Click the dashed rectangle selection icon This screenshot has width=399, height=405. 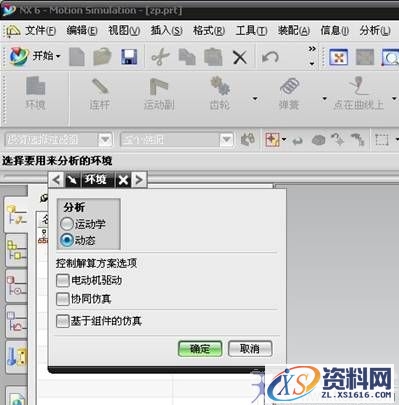382,140
